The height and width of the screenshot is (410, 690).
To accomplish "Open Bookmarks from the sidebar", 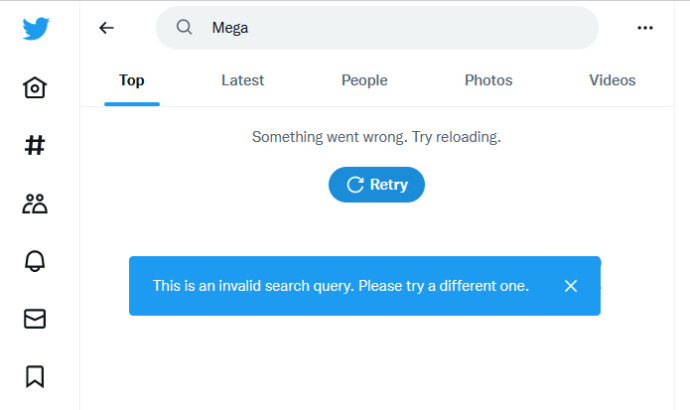I will [x=35, y=376].
